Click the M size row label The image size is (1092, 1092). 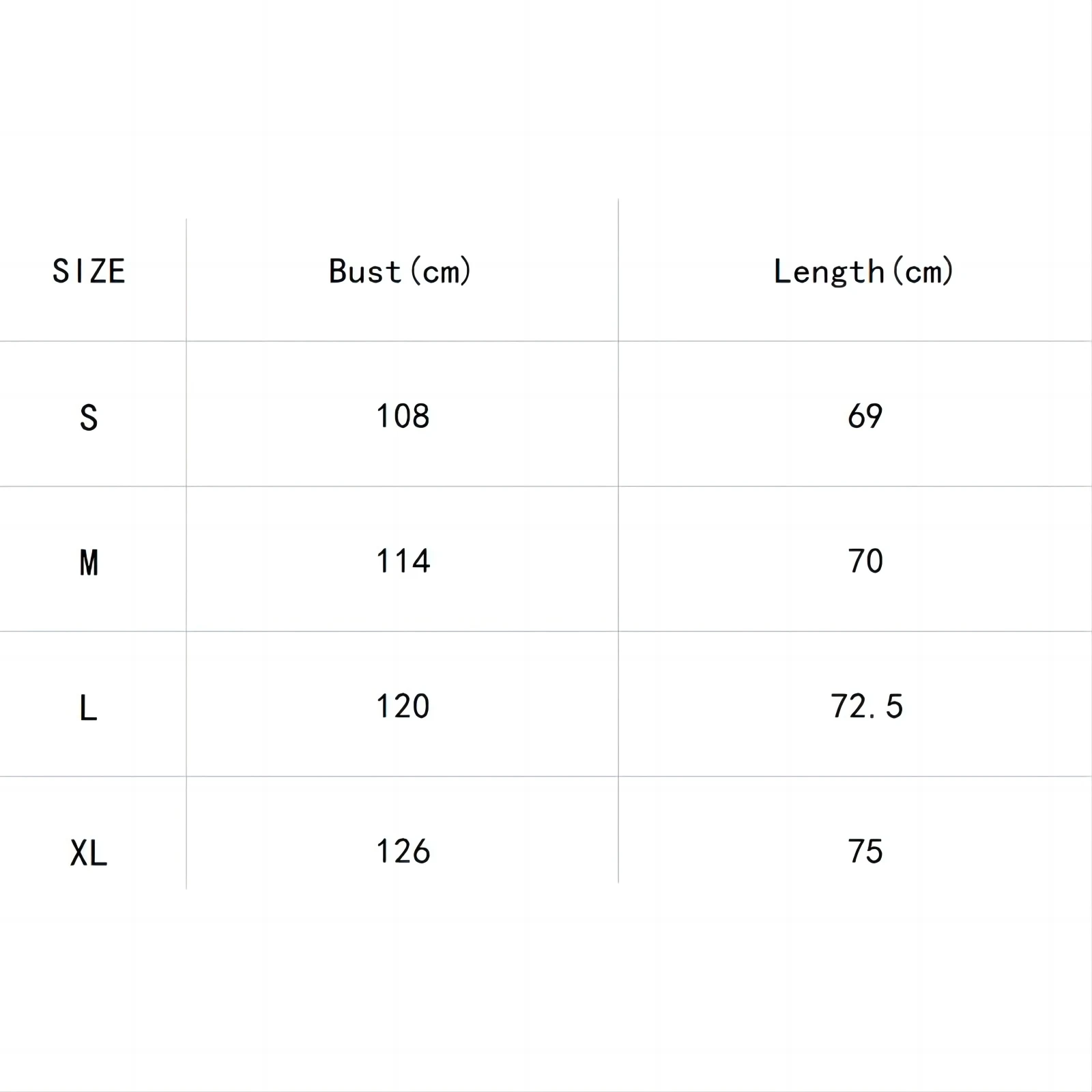[x=89, y=563]
